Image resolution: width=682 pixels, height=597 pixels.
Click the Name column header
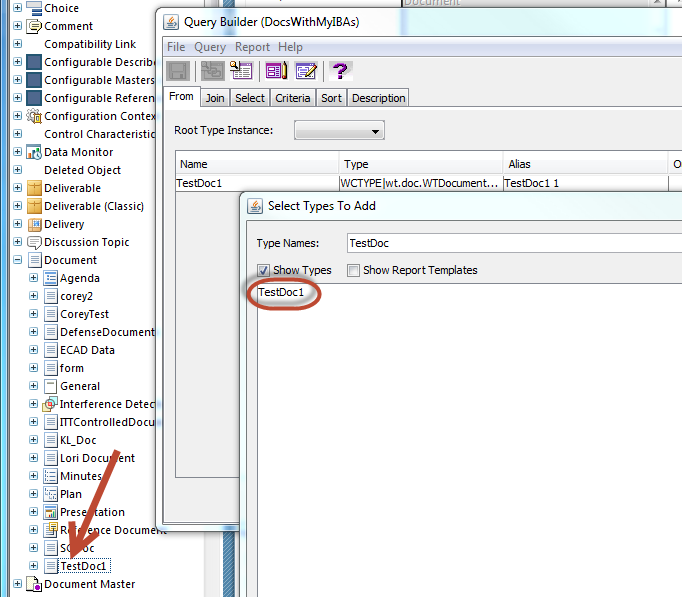257,164
